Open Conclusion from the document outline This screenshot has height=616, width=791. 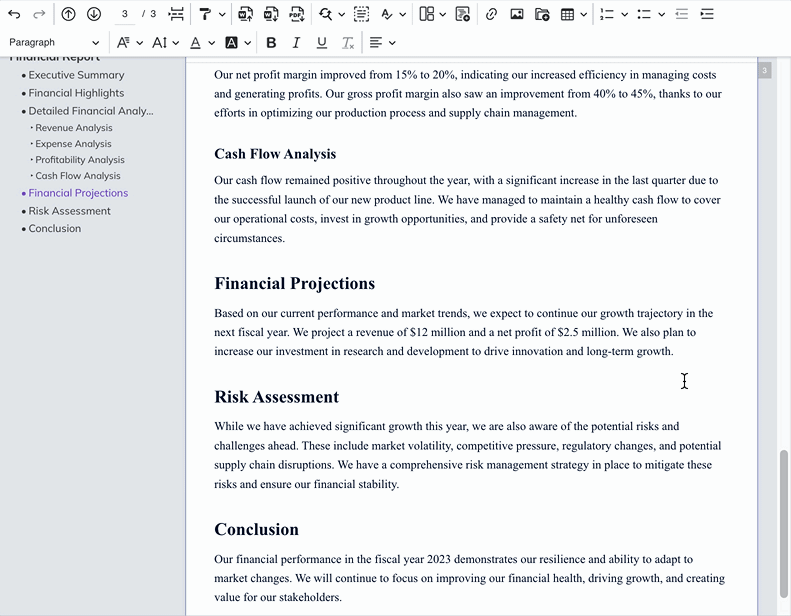click(x=55, y=229)
